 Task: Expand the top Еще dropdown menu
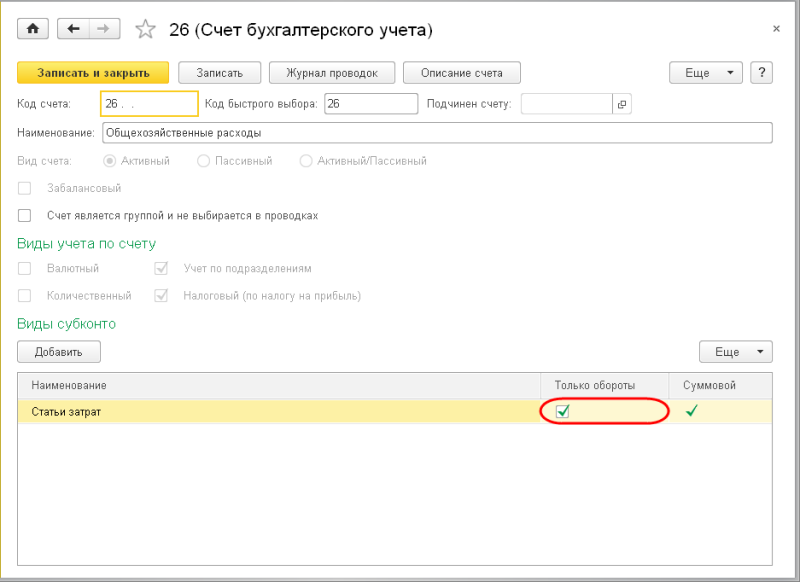coord(706,73)
